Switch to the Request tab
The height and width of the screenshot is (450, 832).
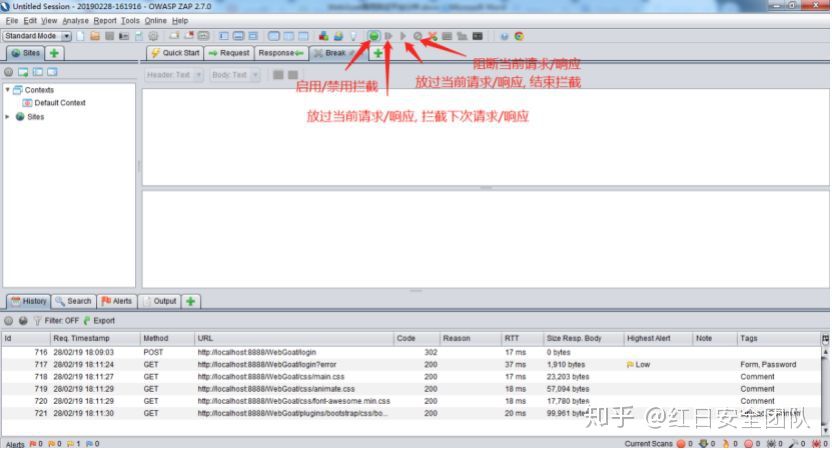(229, 53)
